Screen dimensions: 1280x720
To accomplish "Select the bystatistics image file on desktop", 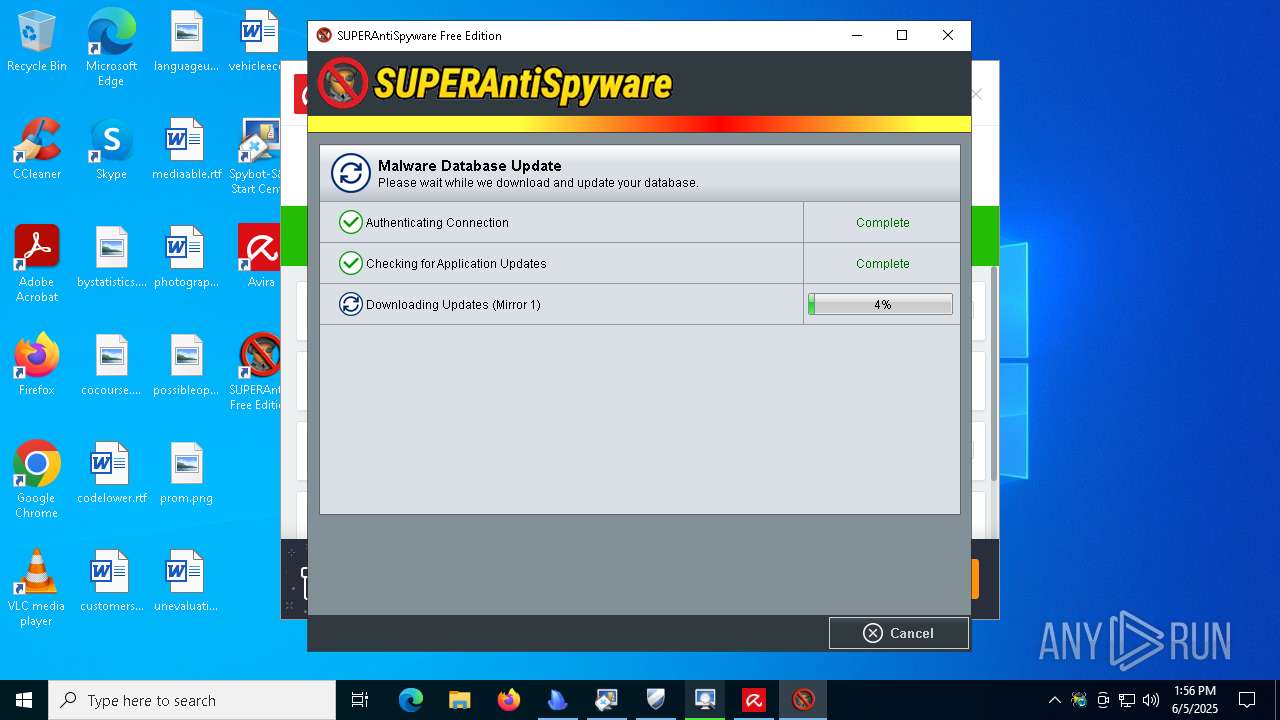I will point(111,257).
